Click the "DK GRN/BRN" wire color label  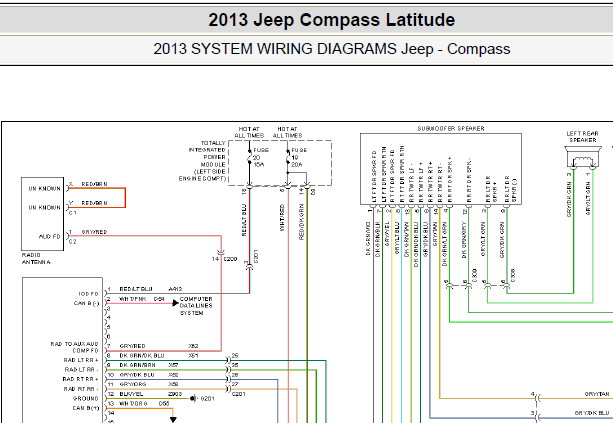click(137, 365)
